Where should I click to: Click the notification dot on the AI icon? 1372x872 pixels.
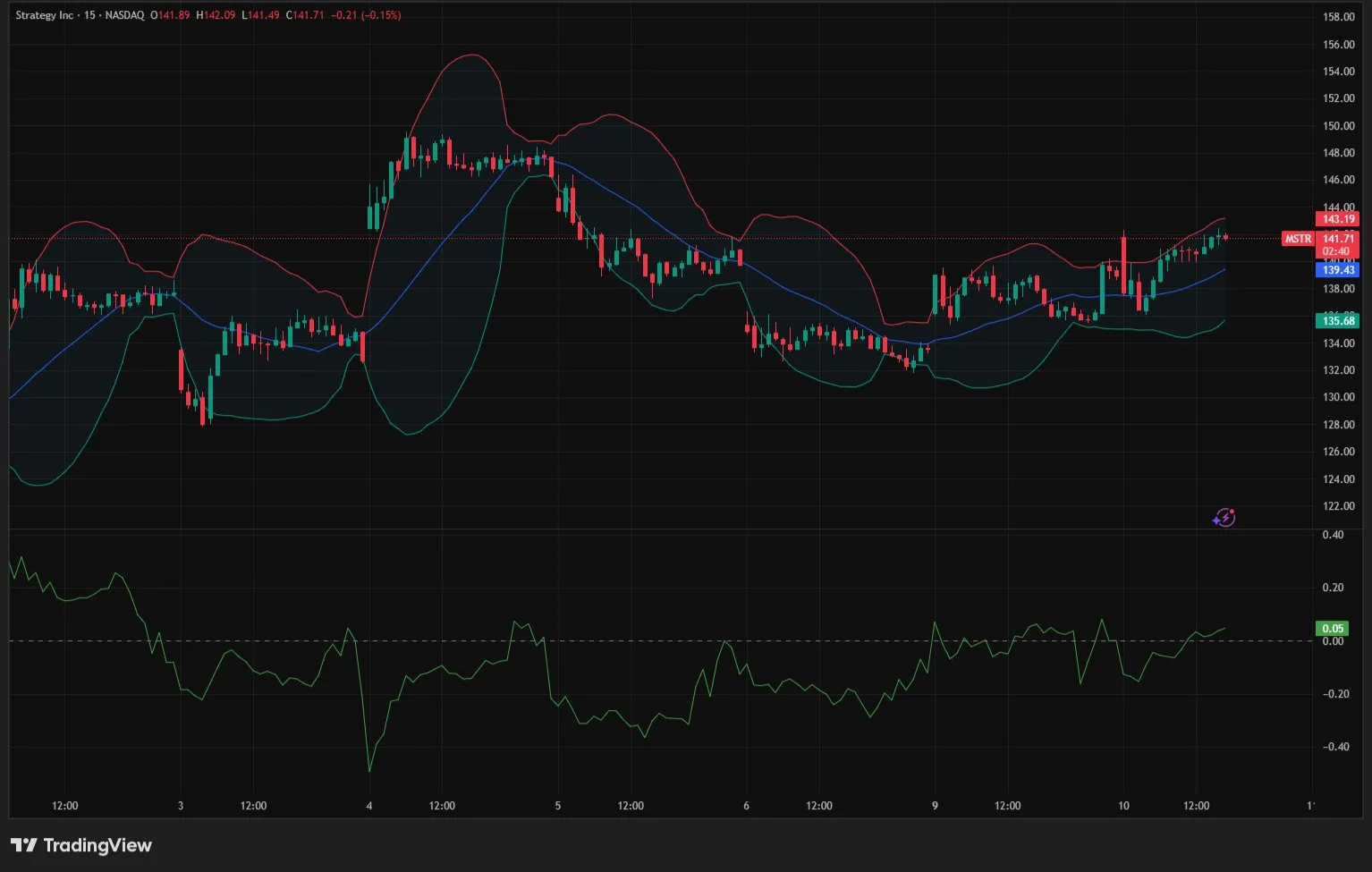click(x=1232, y=512)
